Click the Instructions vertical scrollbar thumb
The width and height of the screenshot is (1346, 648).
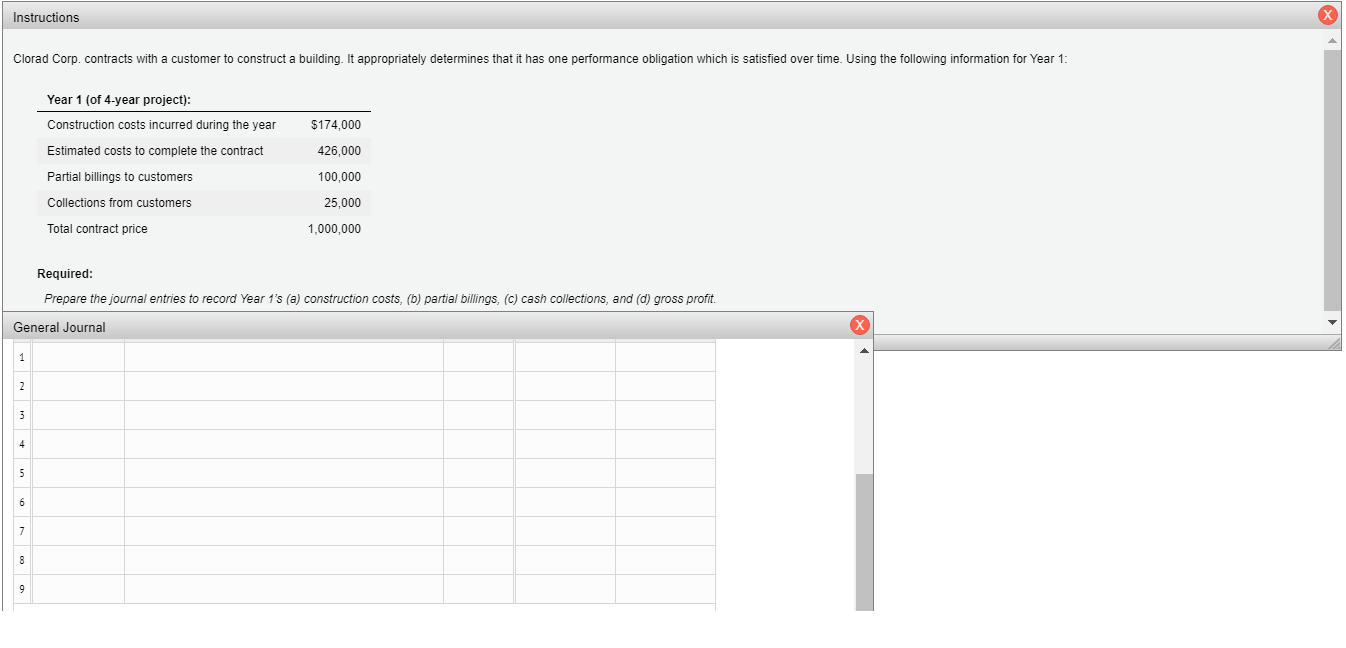(1331, 180)
